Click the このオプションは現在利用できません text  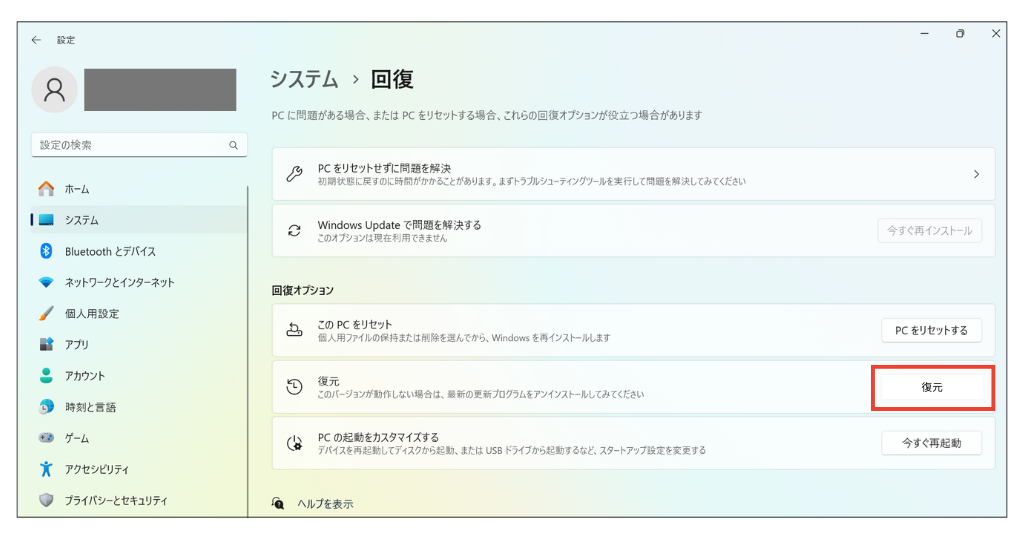[x=382, y=238]
